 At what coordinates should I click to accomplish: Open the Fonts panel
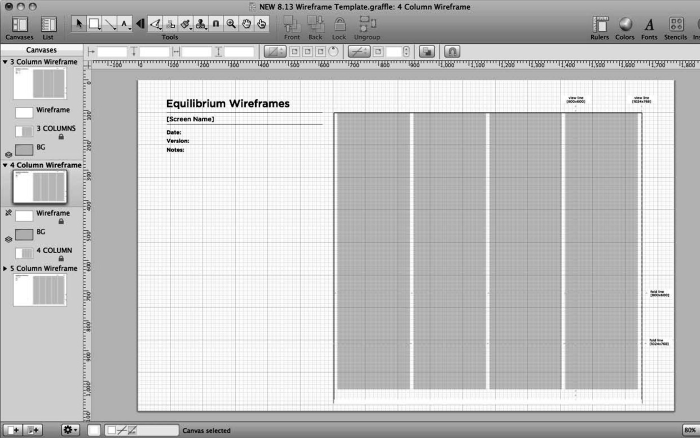tap(649, 26)
